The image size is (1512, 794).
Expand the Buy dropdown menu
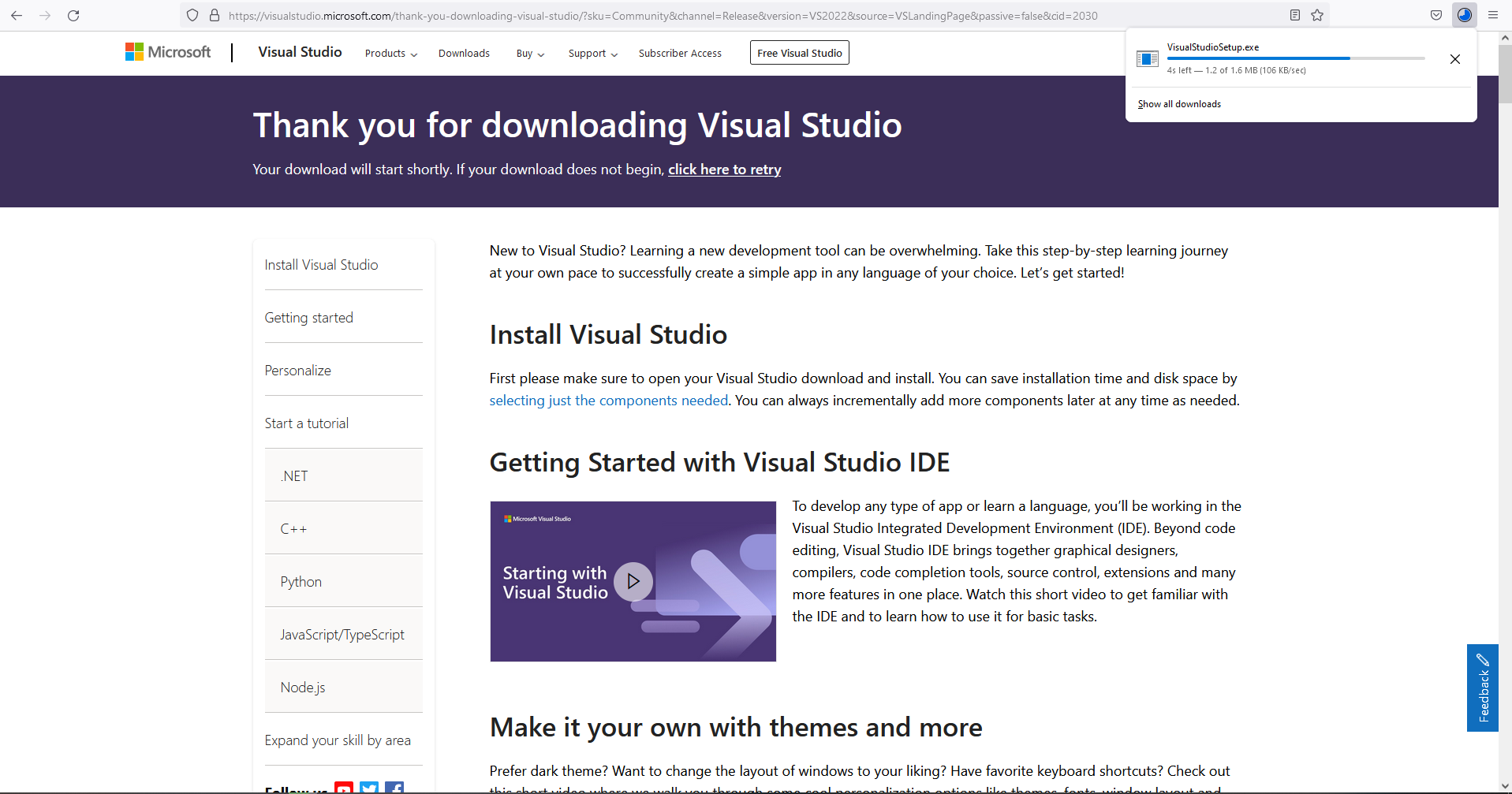[x=531, y=53]
